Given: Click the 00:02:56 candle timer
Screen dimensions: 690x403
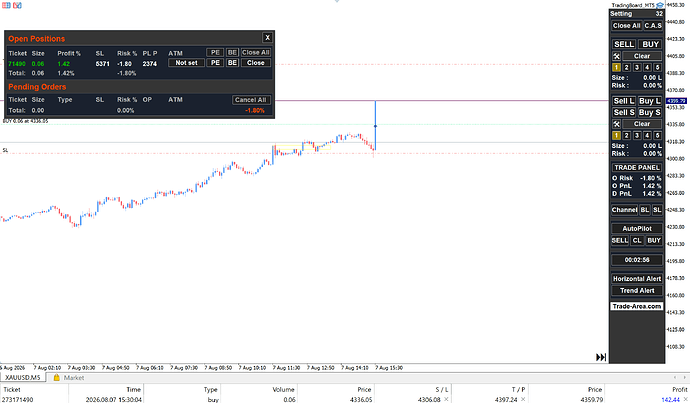Looking at the screenshot, I should [637, 260].
